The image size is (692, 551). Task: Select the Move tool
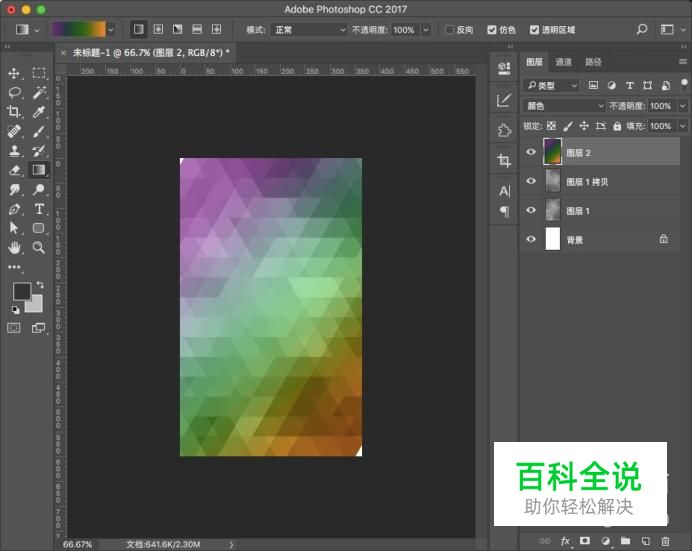pyautogui.click(x=14, y=73)
